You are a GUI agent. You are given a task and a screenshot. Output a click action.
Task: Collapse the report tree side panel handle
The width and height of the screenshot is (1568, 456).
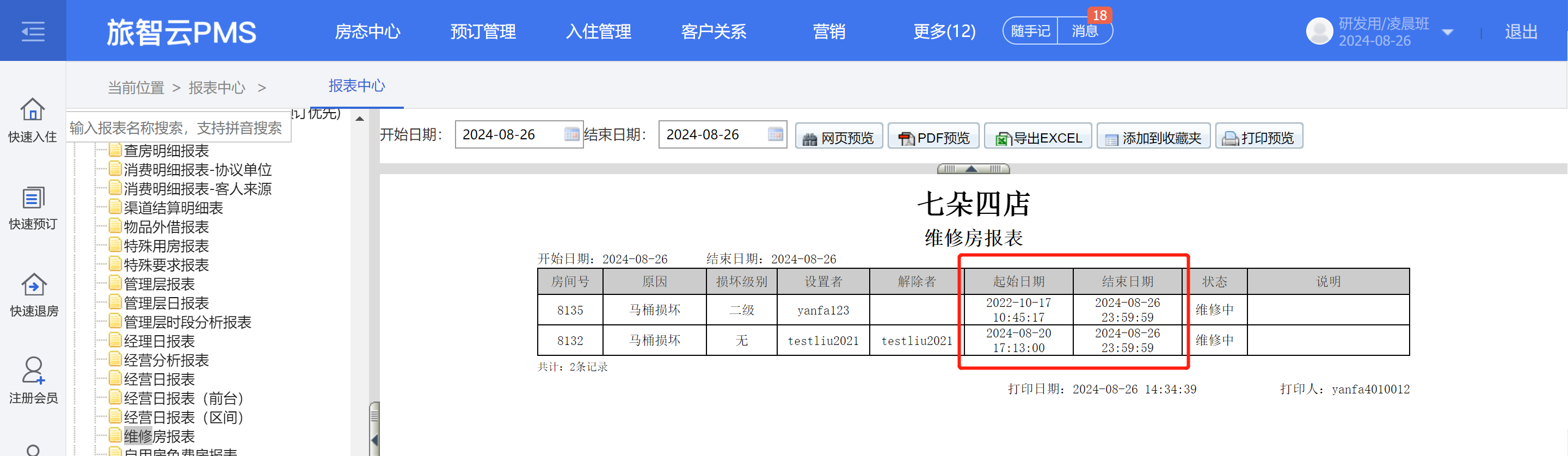374,429
